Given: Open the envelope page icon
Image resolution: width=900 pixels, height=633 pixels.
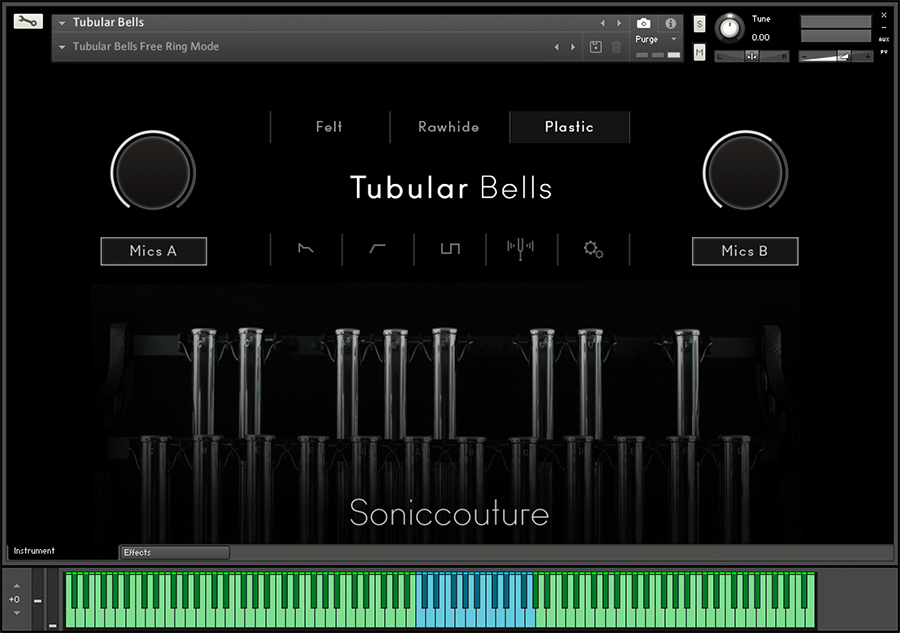Looking at the screenshot, I should [x=306, y=249].
